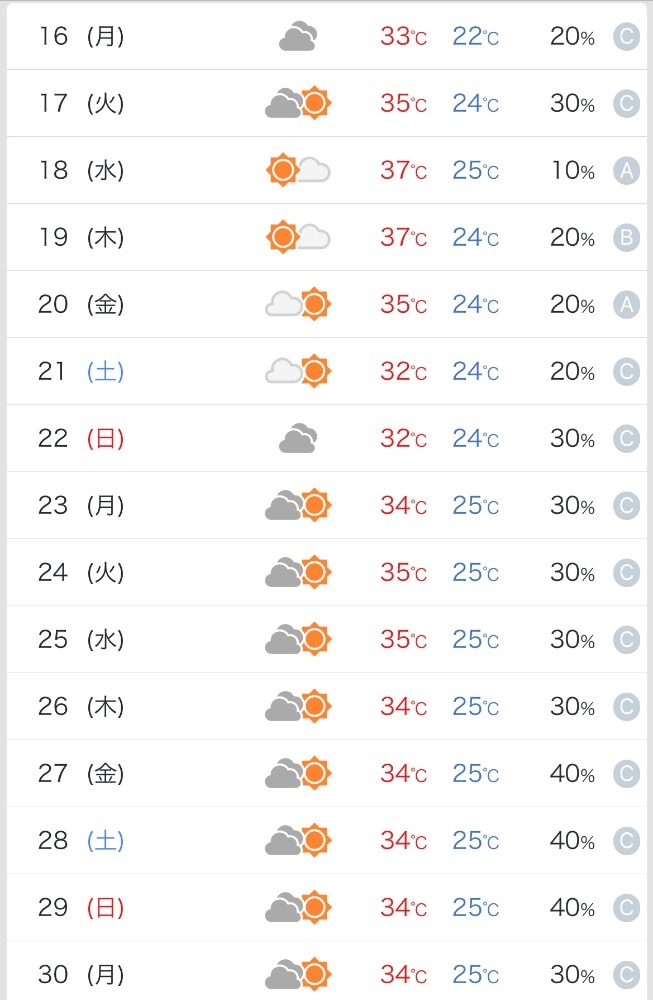
Task: Click the 40% rain chance on 27 (金)
Action: [x=573, y=773]
